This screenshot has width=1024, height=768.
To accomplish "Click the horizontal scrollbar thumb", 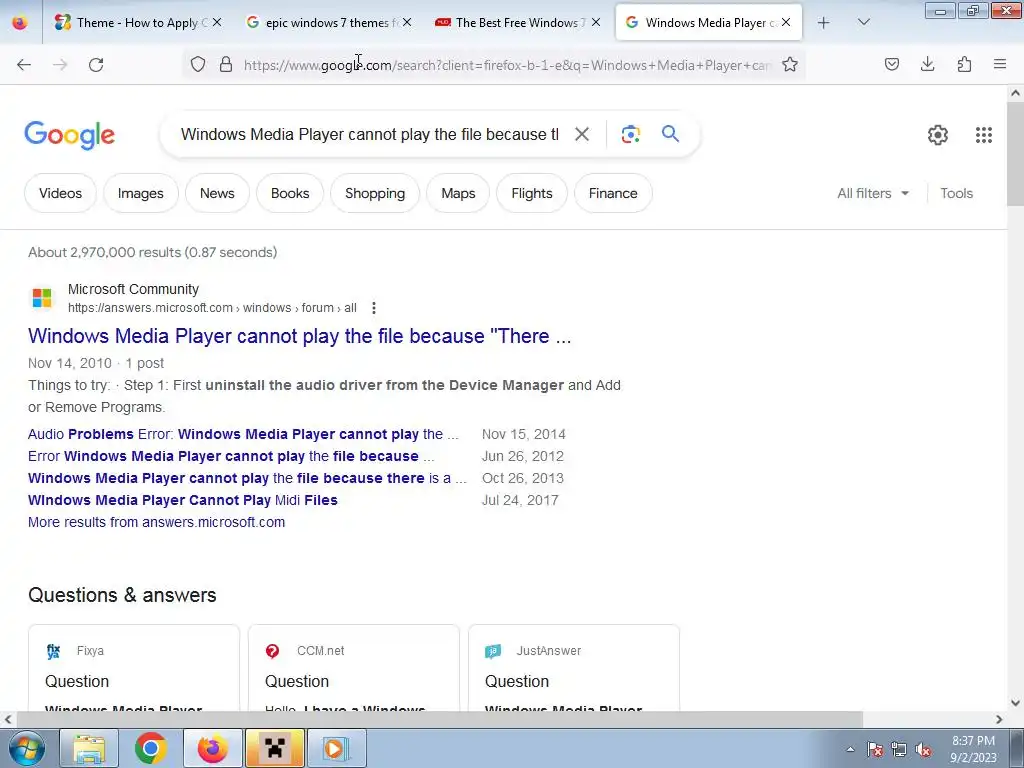I will [x=439, y=719].
